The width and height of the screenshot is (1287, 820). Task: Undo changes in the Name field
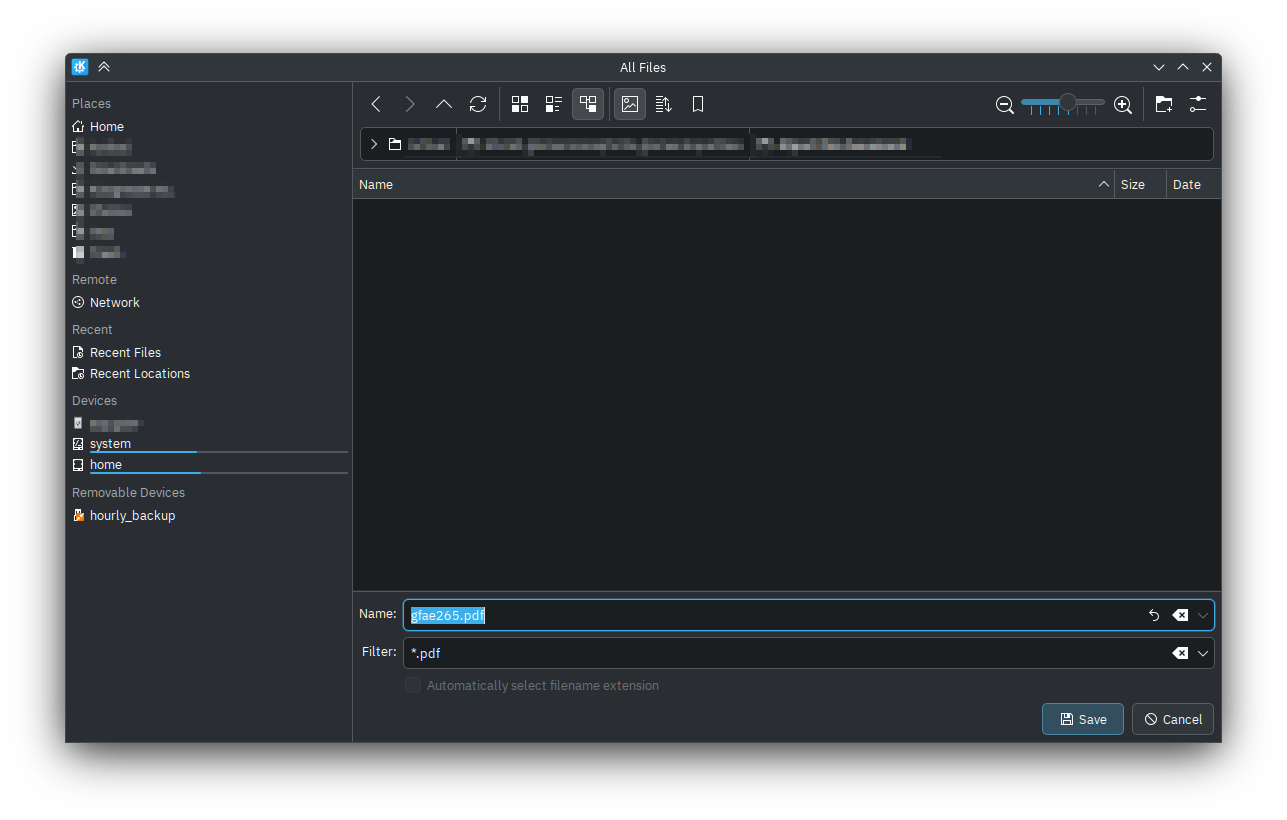click(1154, 615)
